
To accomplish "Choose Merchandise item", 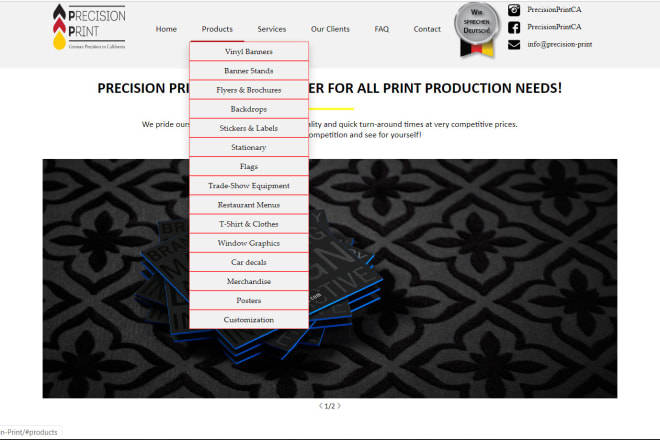I will coord(249,281).
